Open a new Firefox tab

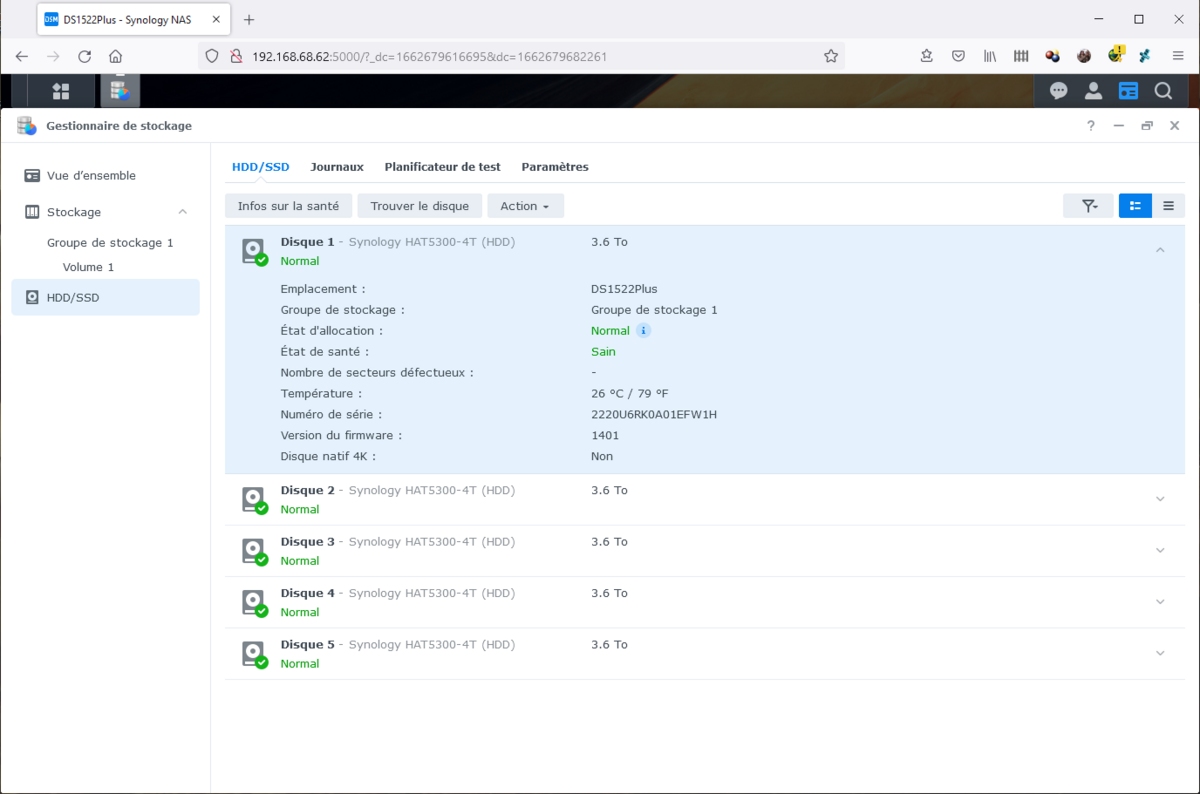(249, 19)
